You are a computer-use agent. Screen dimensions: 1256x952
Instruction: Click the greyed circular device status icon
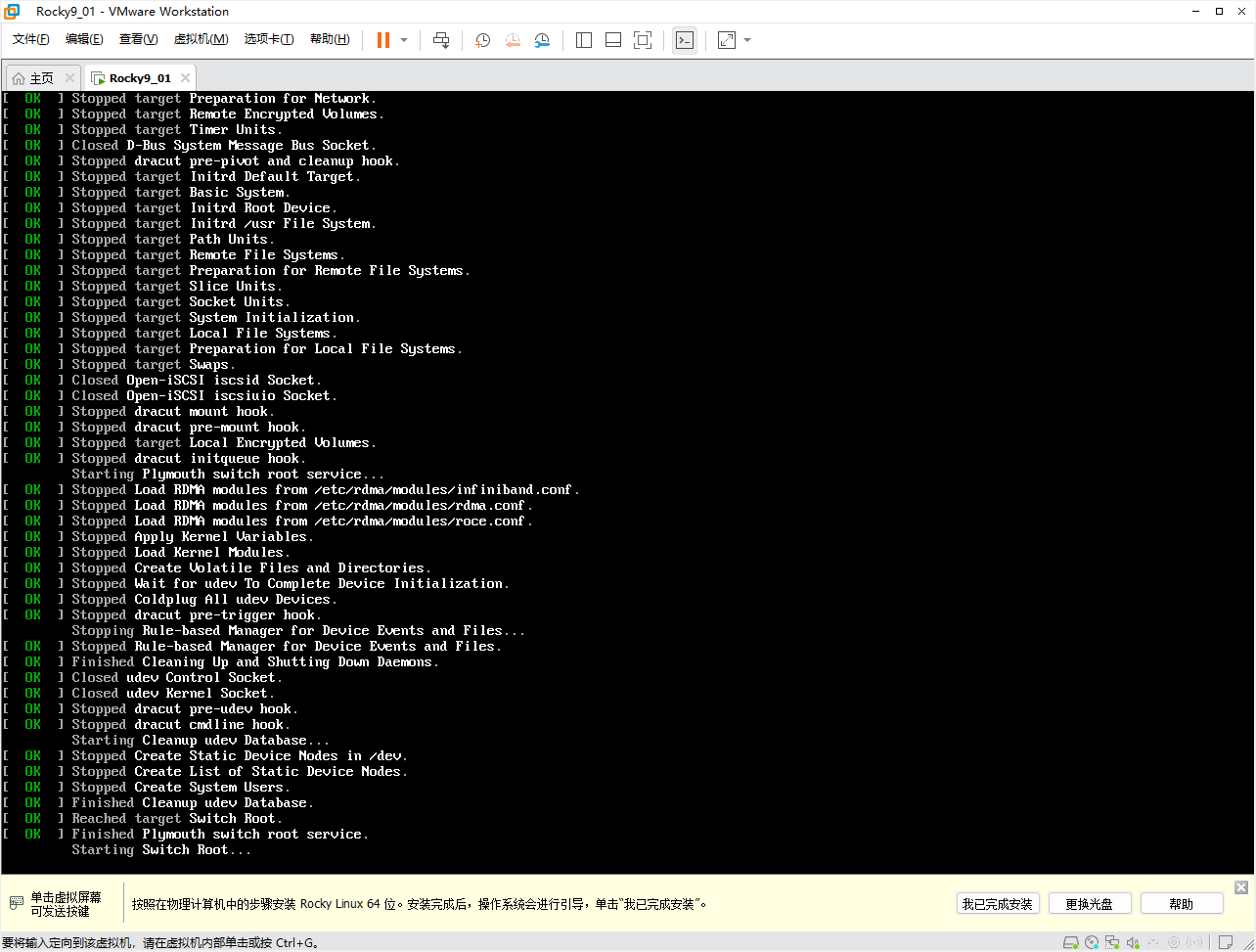(1174, 942)
